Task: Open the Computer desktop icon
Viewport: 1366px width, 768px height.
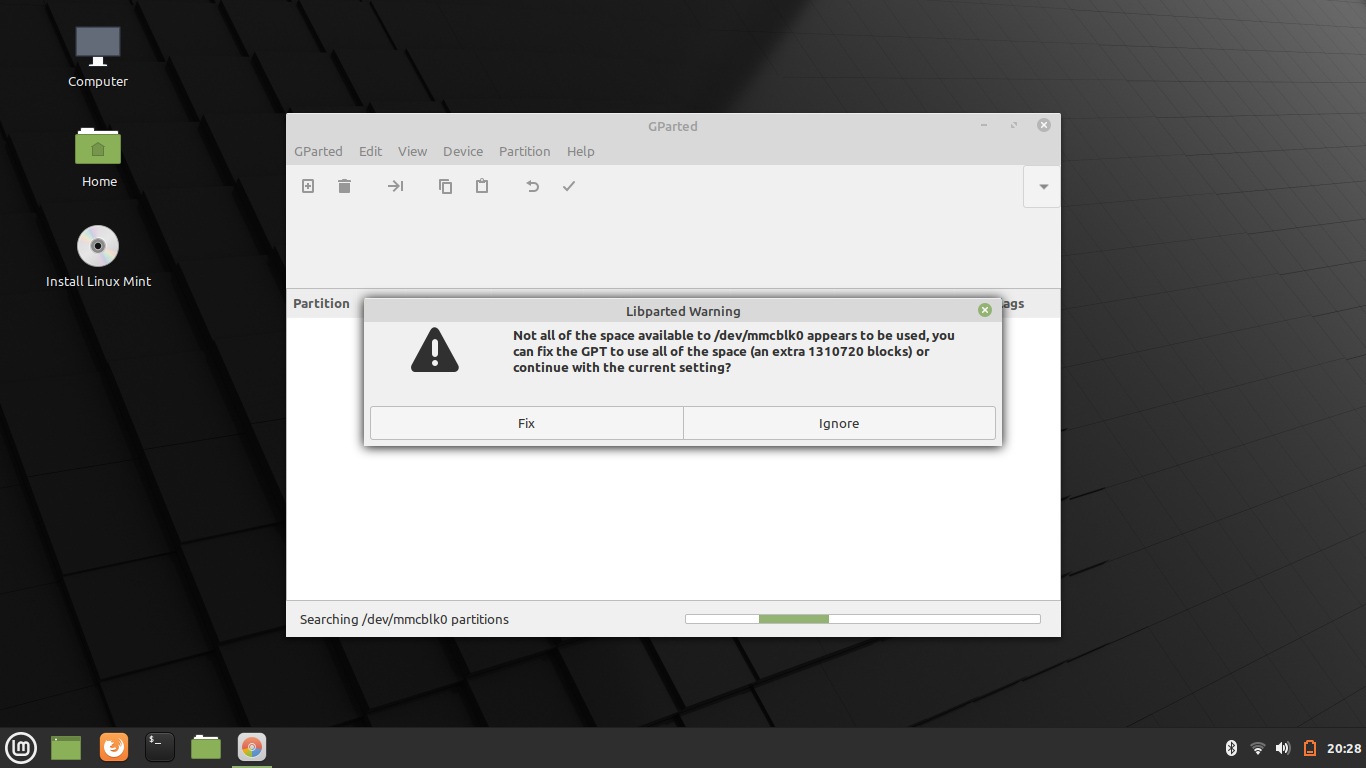Action: pos(98,57)
